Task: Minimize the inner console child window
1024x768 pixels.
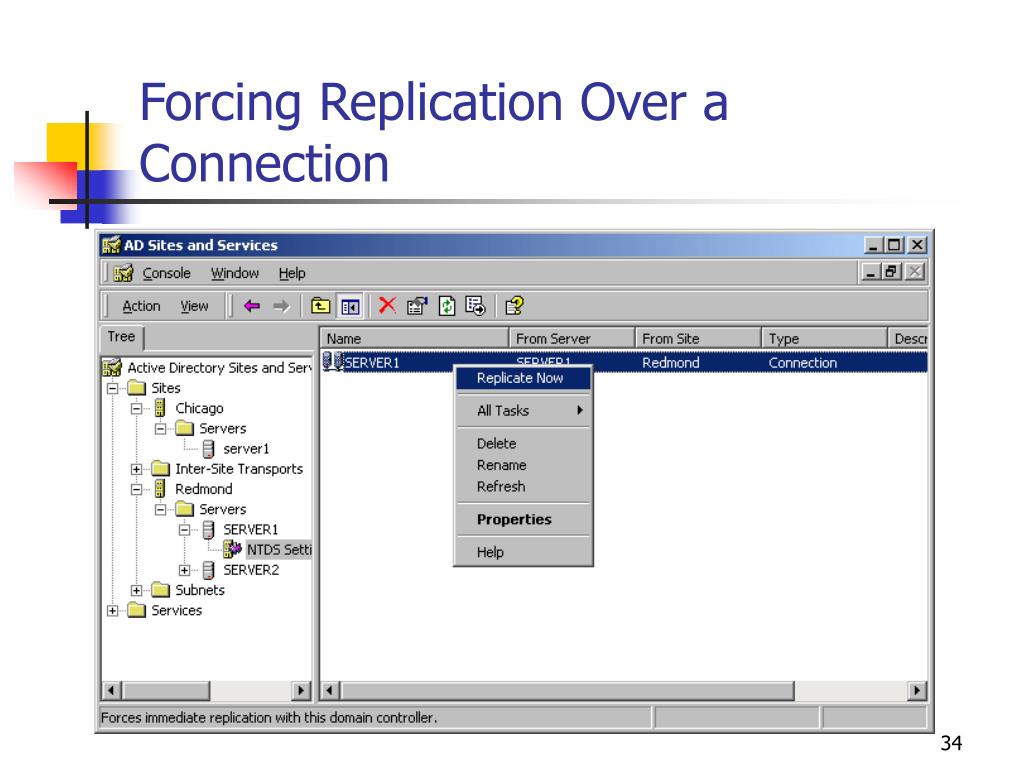Action: point(871,271)
